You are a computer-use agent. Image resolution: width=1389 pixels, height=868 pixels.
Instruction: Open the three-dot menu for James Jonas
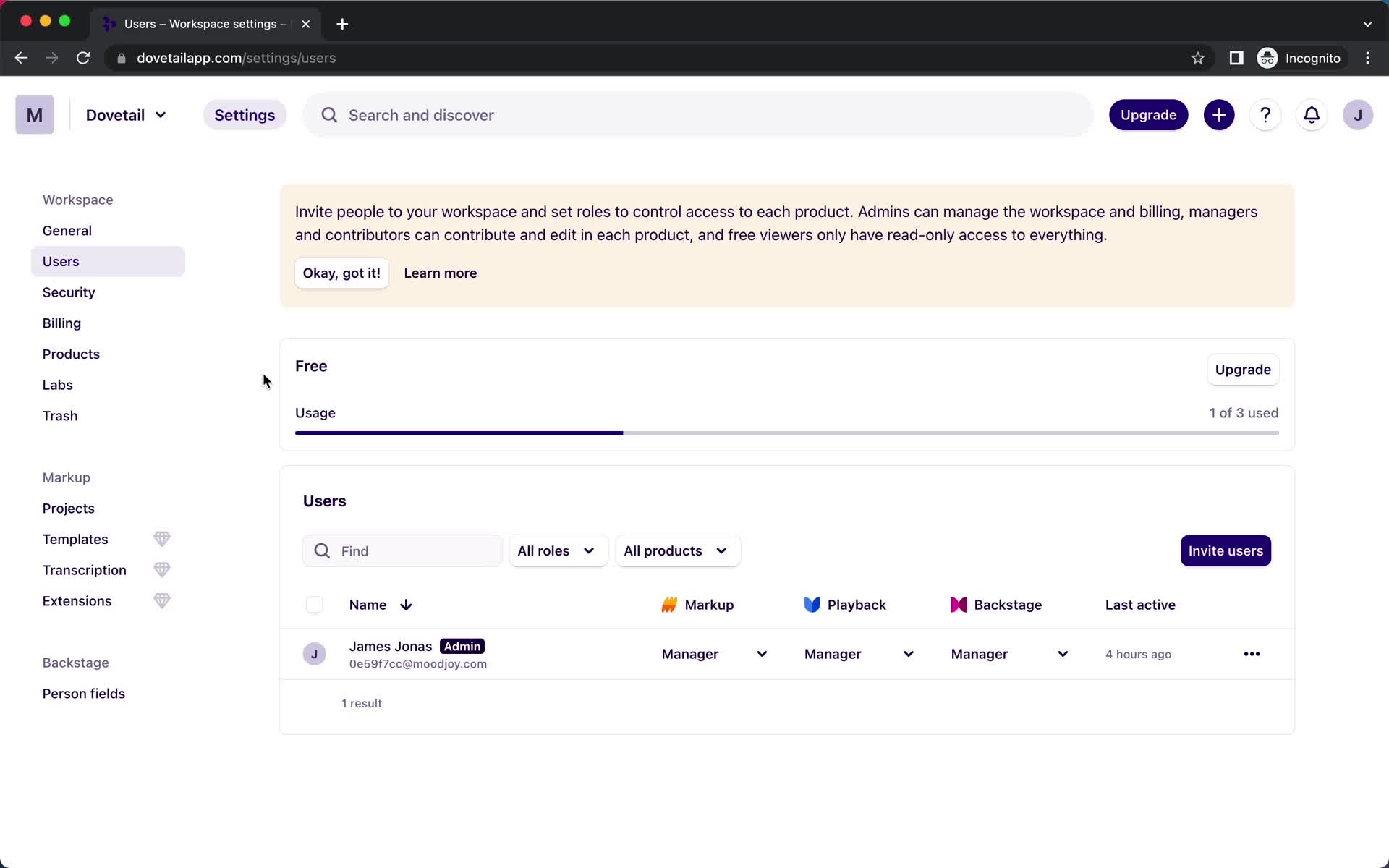pos(1252,654)
